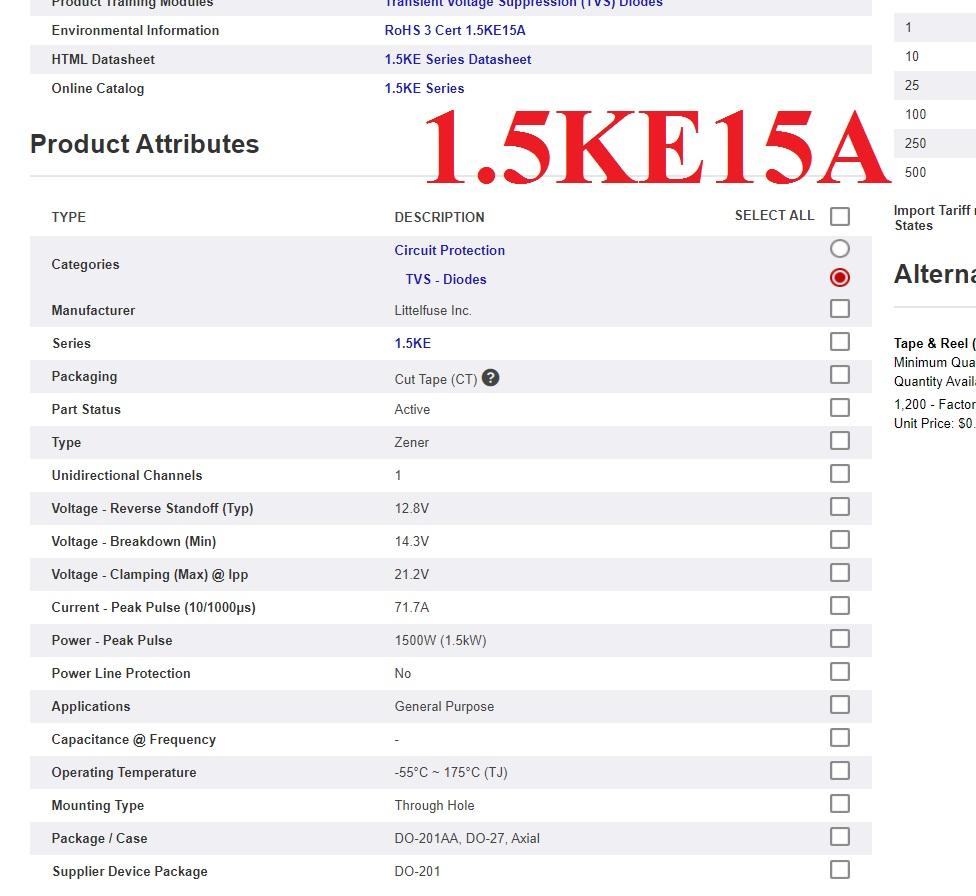This screenshot has height=896, width=976.
Task: Click the quantity 25 price row
Action: pos(935,85)
